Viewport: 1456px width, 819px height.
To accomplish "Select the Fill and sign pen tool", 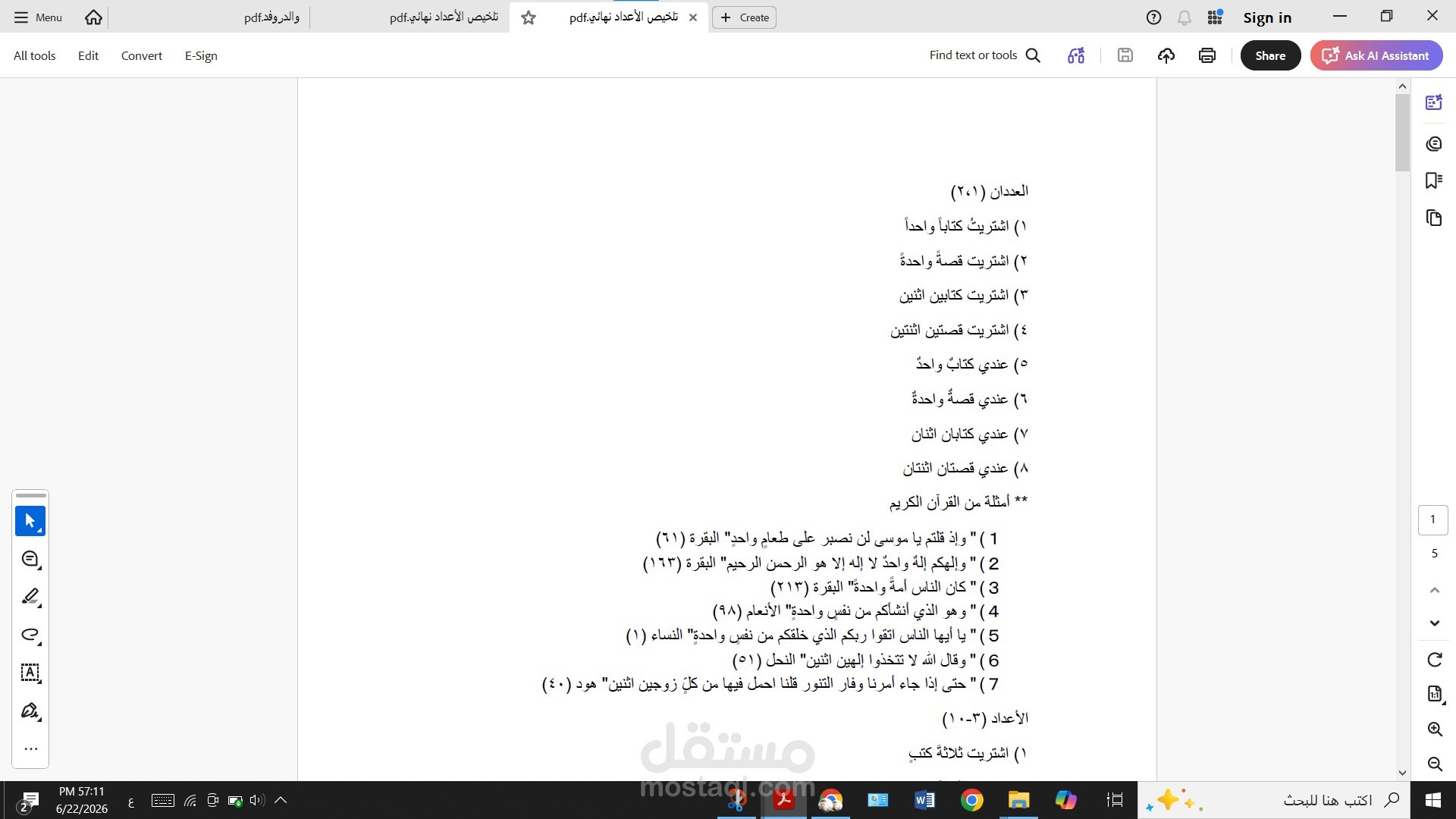I will pyautogui.click(x=30, y=711).
